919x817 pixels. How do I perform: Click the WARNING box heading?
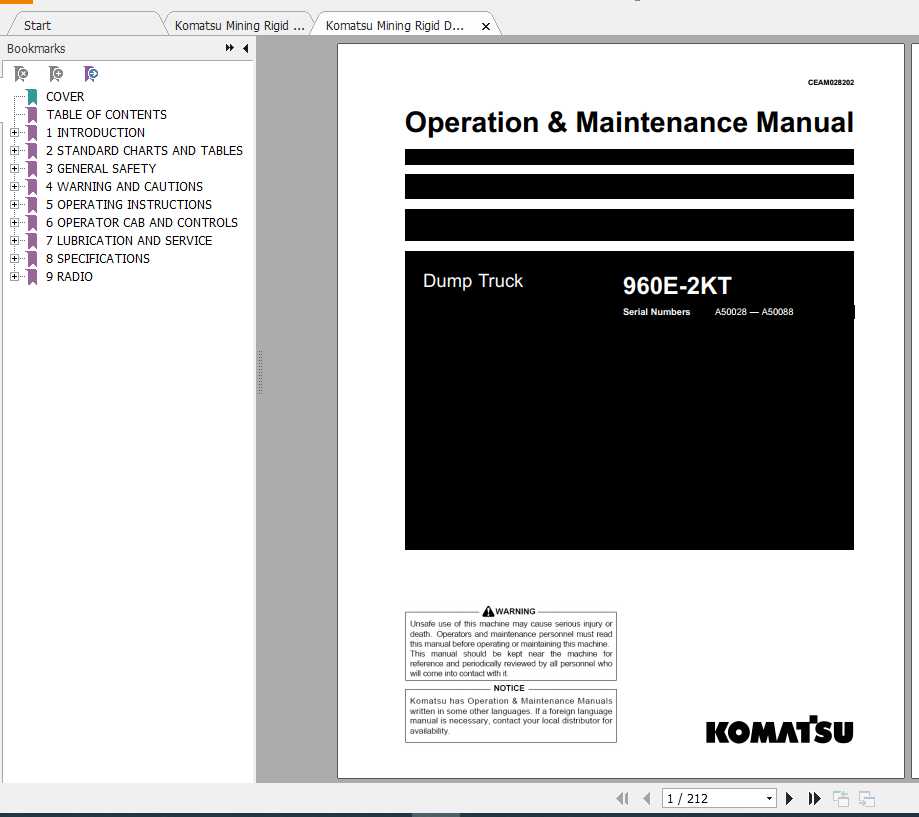tap(509, 611)
